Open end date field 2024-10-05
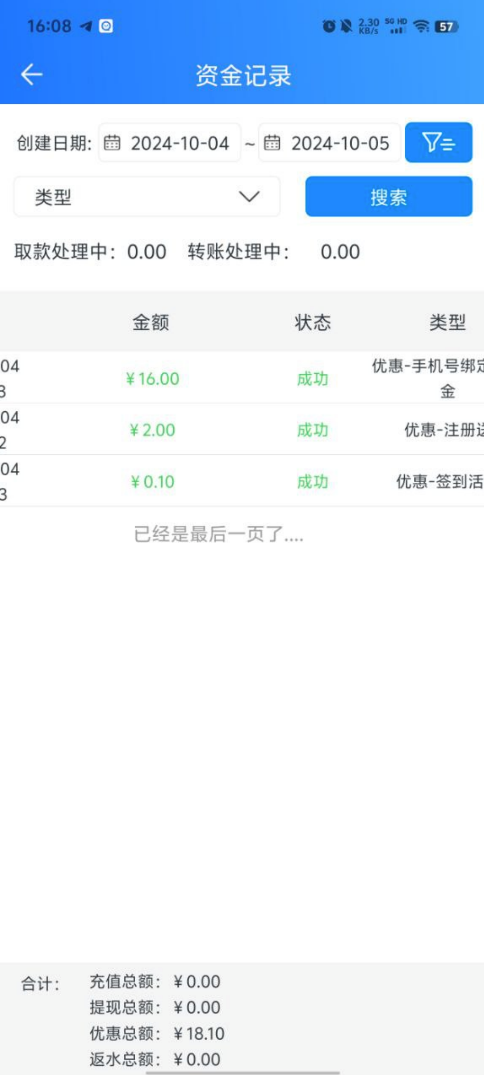Viewport: 484px width, 1075px height. [330, 143]
